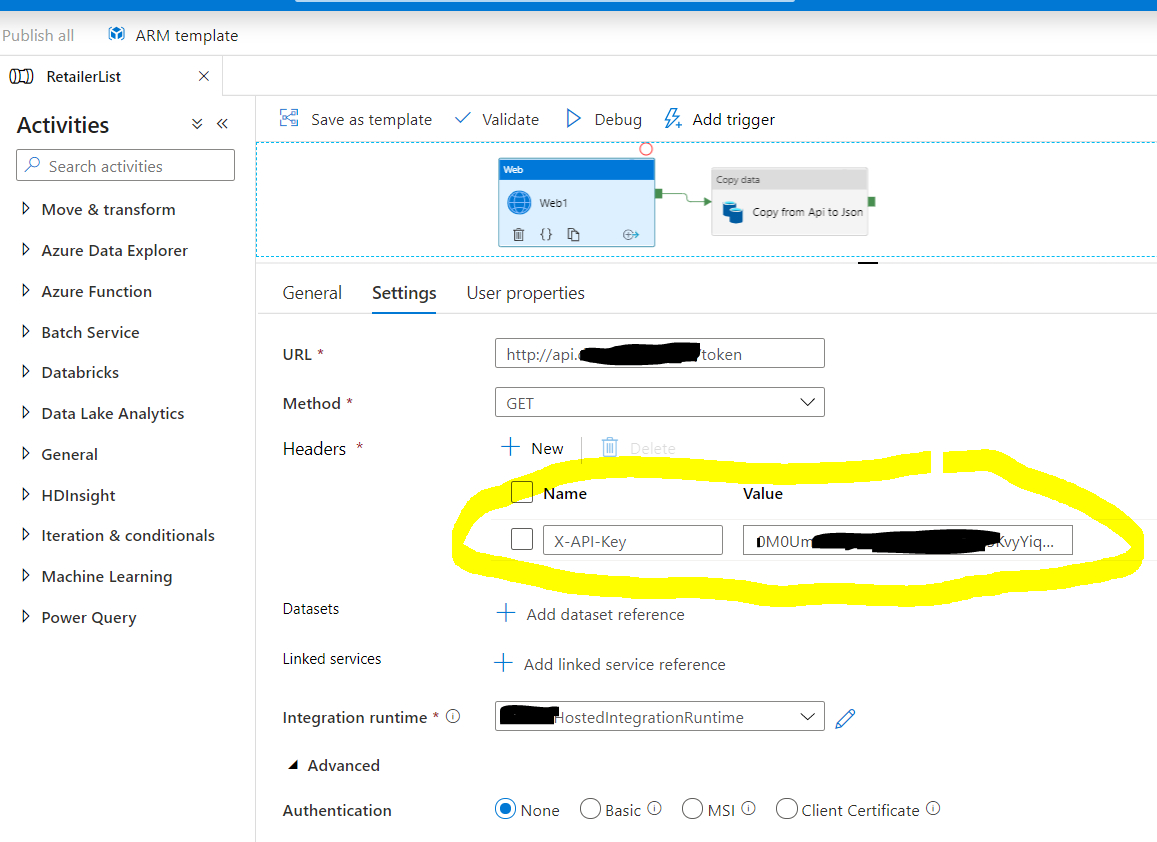Viewport: 1157px width, 842px height.
Task: Click the header Value field
Action: (908, 540)
